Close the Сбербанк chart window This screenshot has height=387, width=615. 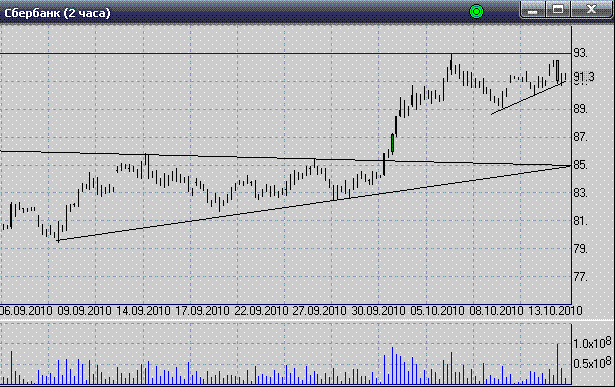[590, 9]
